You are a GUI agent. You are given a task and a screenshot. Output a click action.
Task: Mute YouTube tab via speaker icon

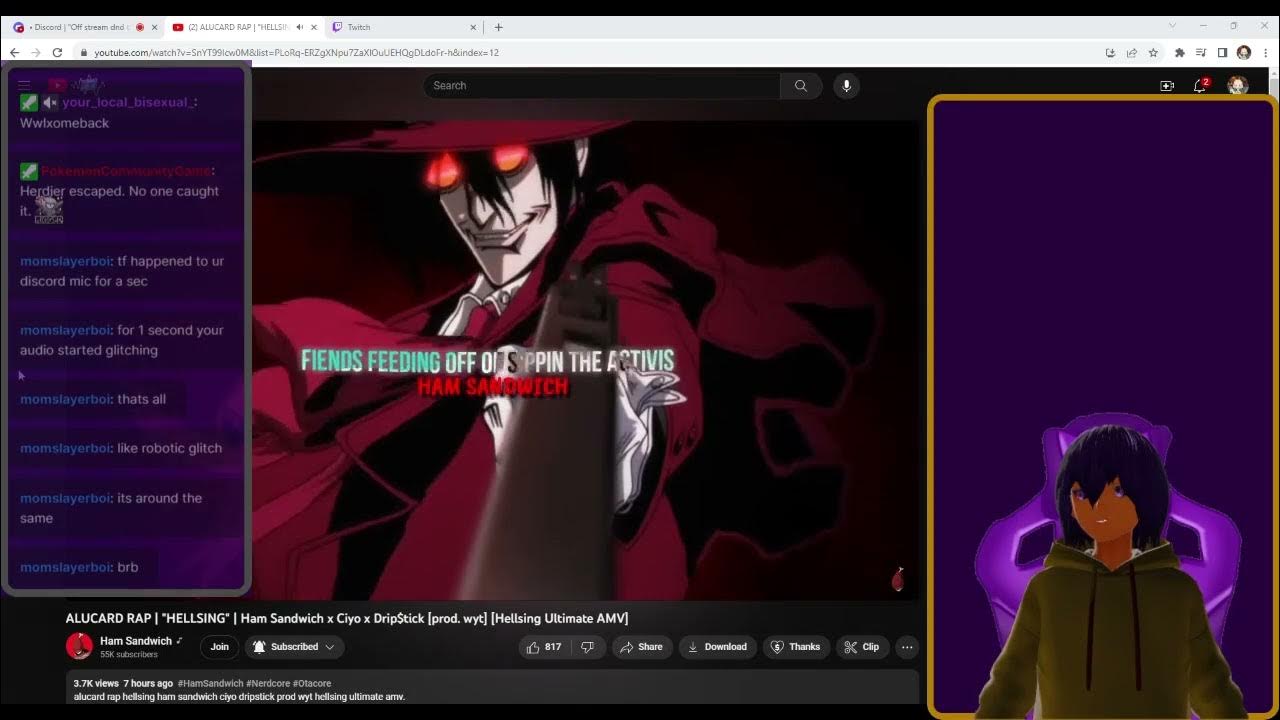(299, 27)
